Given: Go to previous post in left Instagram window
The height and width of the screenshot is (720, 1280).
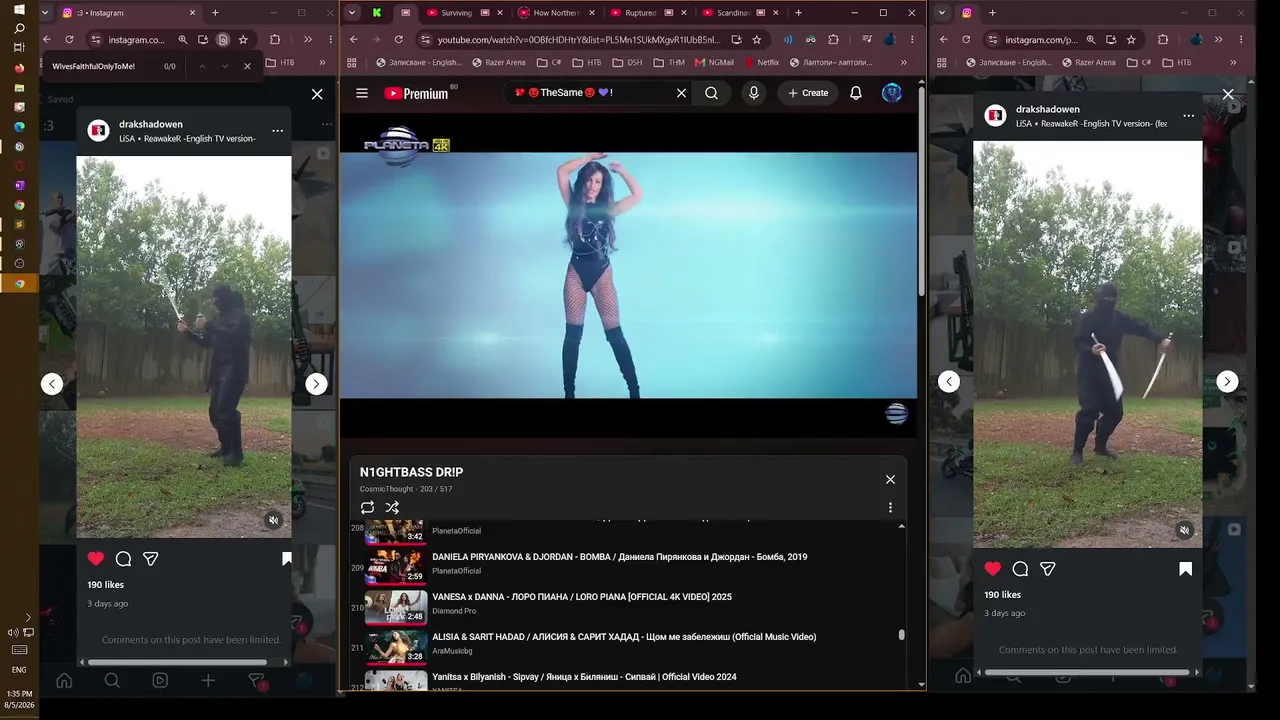Looking at the screenshot, I should [x=52, y=384].
